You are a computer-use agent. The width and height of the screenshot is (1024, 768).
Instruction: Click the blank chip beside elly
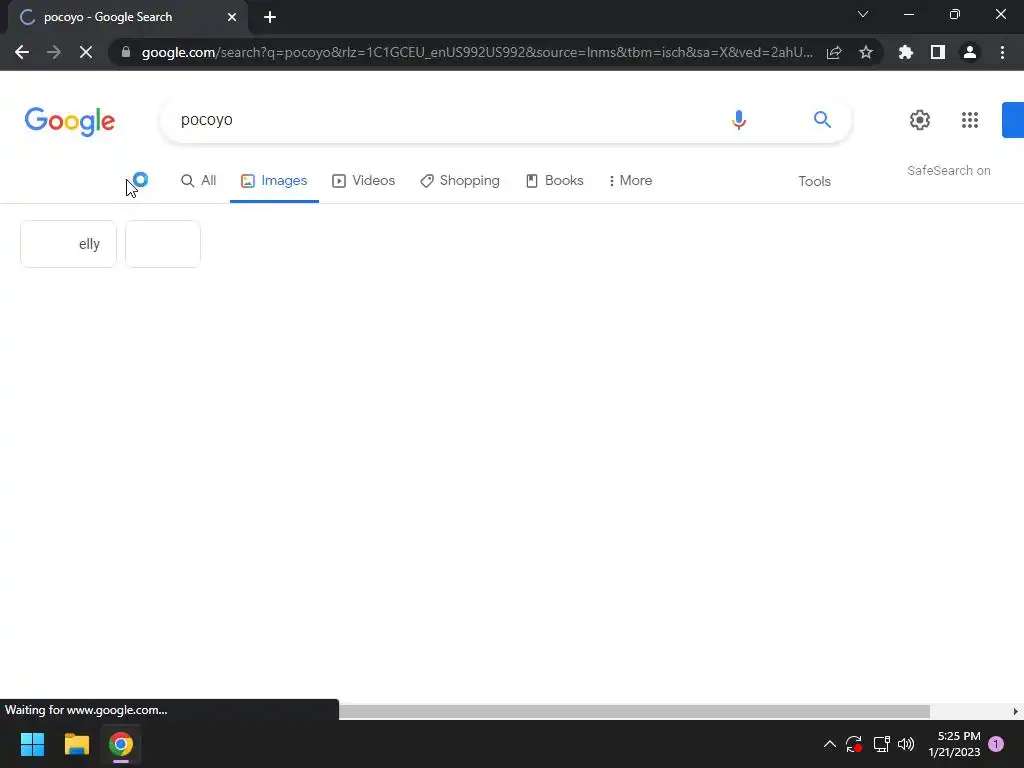click(x=163, y=244)
